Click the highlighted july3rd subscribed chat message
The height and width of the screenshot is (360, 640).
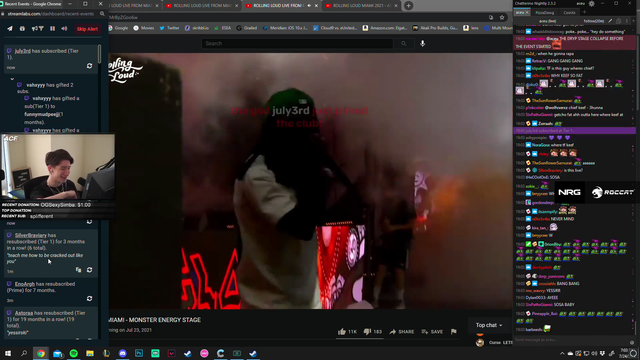[x=574, y=131]
